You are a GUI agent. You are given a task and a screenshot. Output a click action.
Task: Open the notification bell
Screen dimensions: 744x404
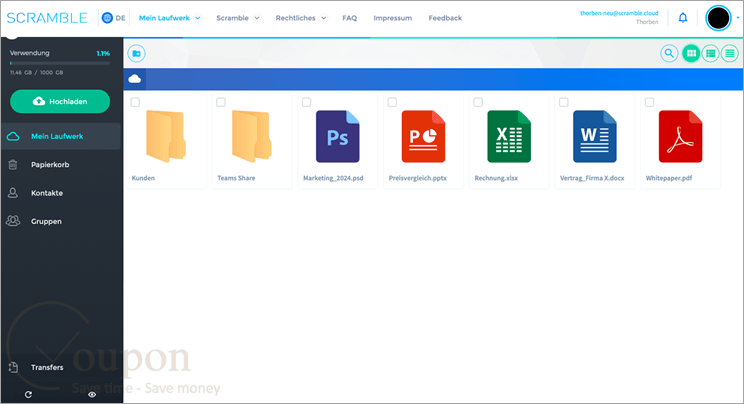[x=683, y=18]
